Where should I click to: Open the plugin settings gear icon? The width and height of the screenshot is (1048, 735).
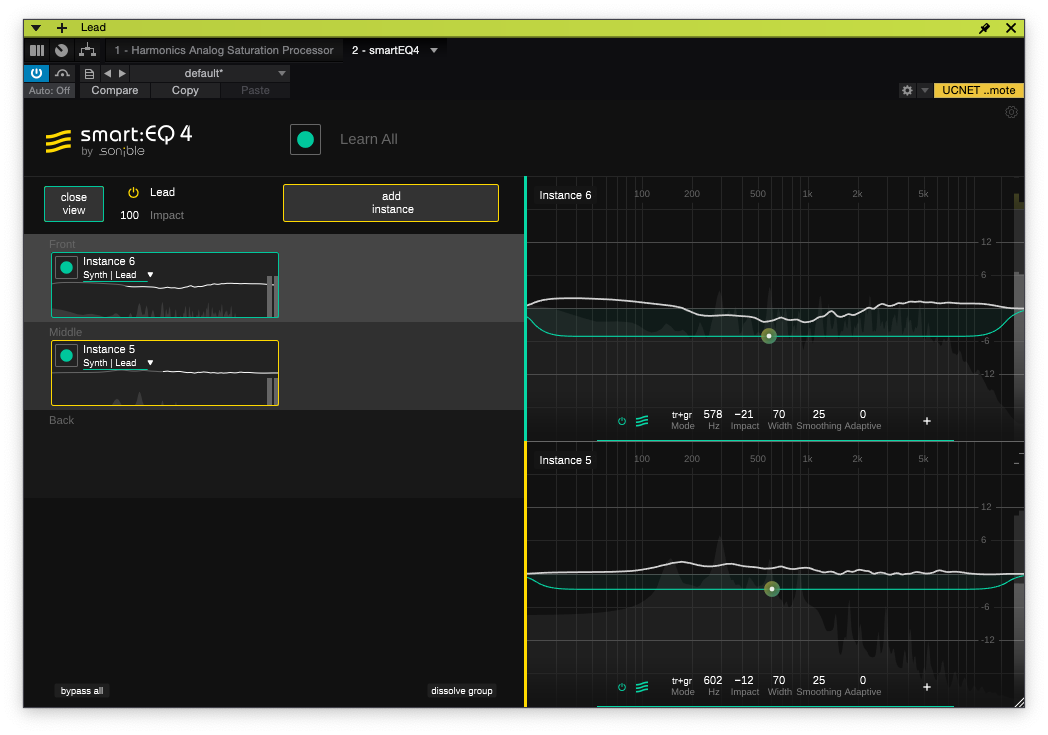click(907, 90)
